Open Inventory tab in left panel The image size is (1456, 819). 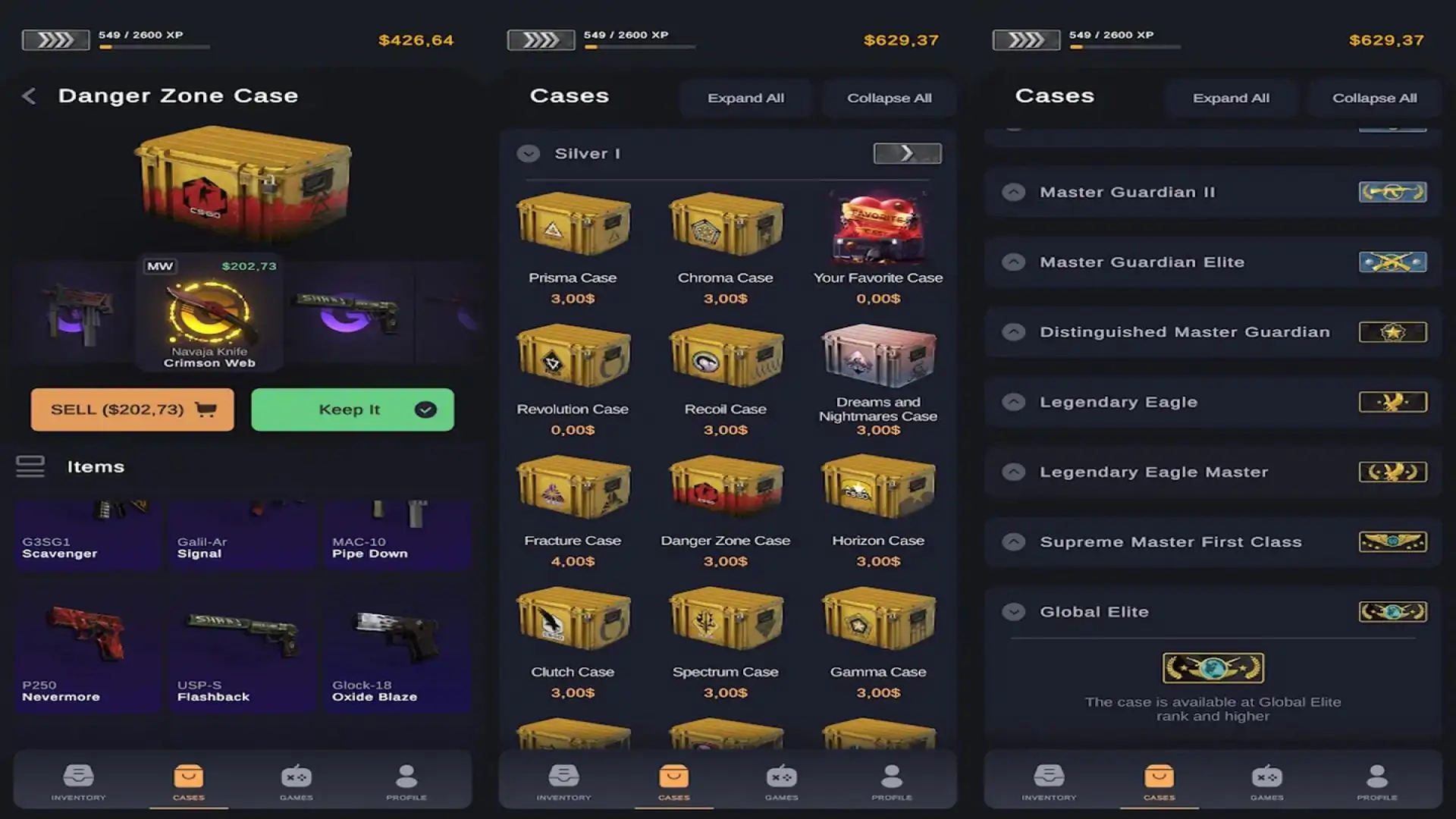[78, 783]
